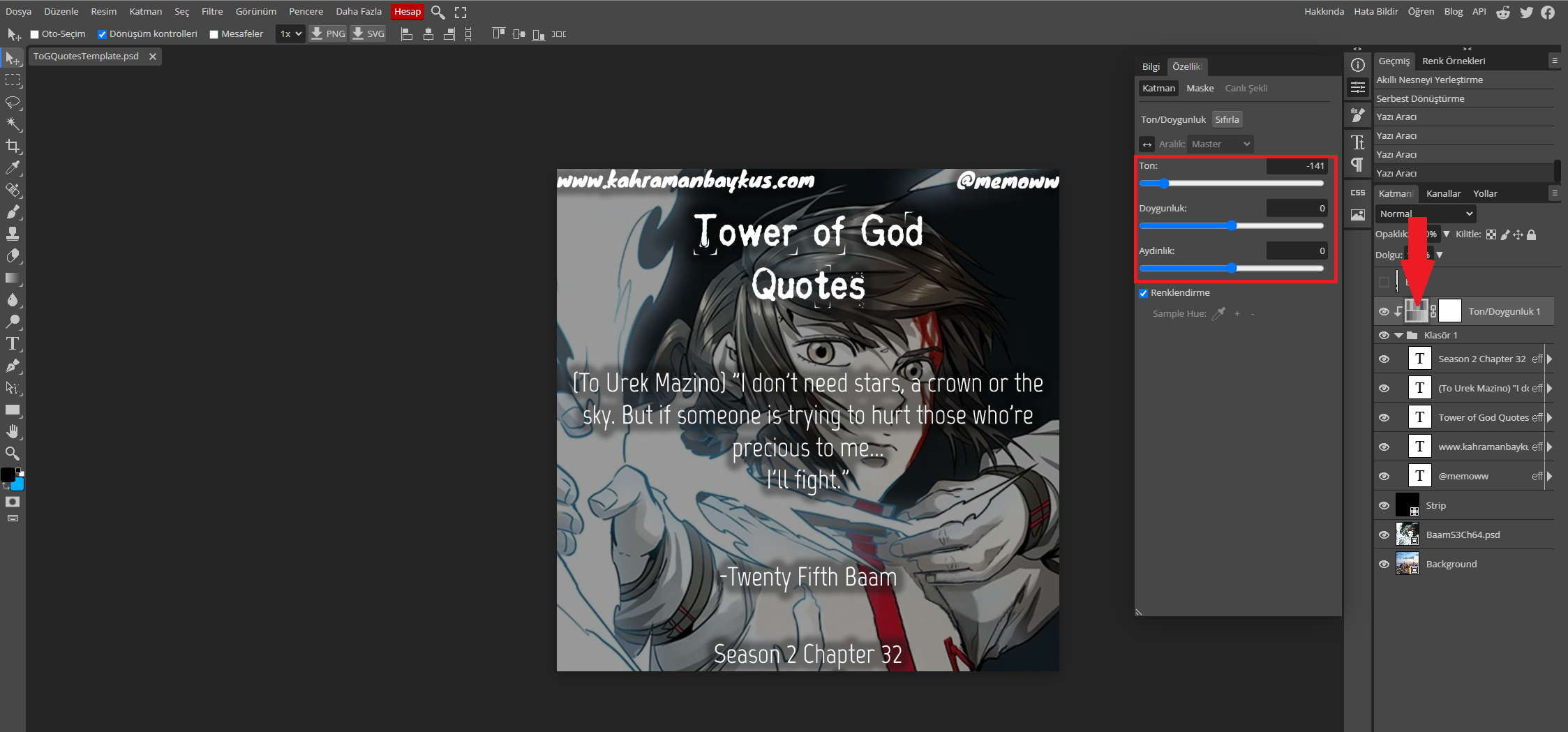The height and width of the screenshot is (732, 1568).
Task: Select the Path Selection tool
Action: [13, 387]
